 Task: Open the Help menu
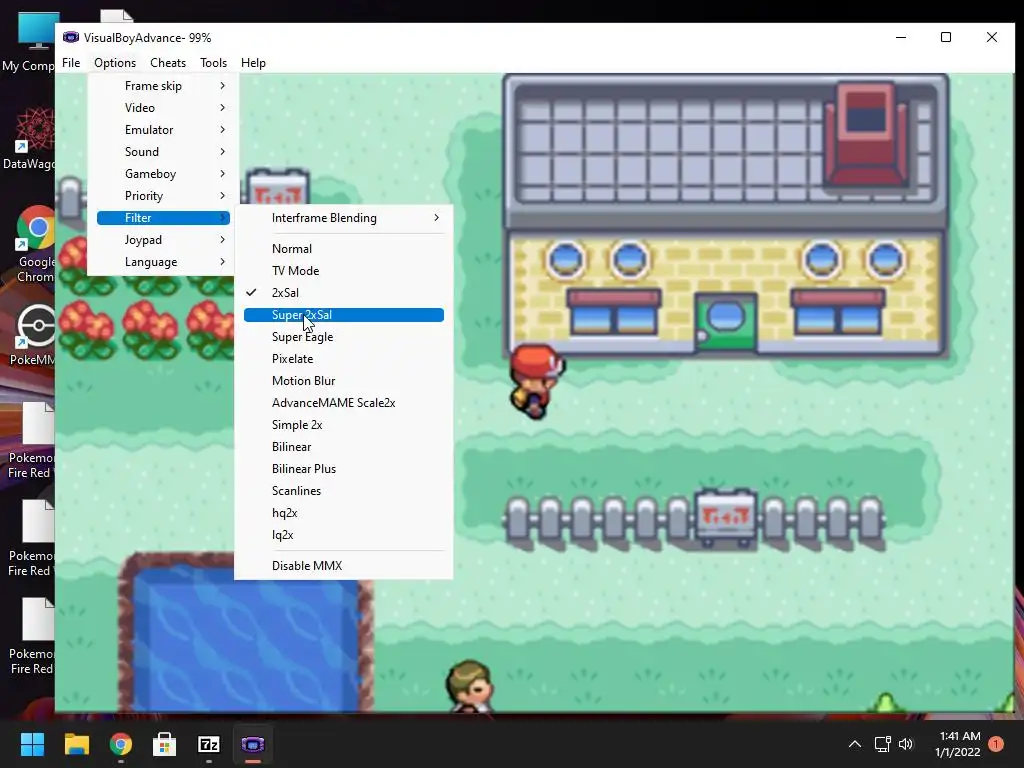253,63
